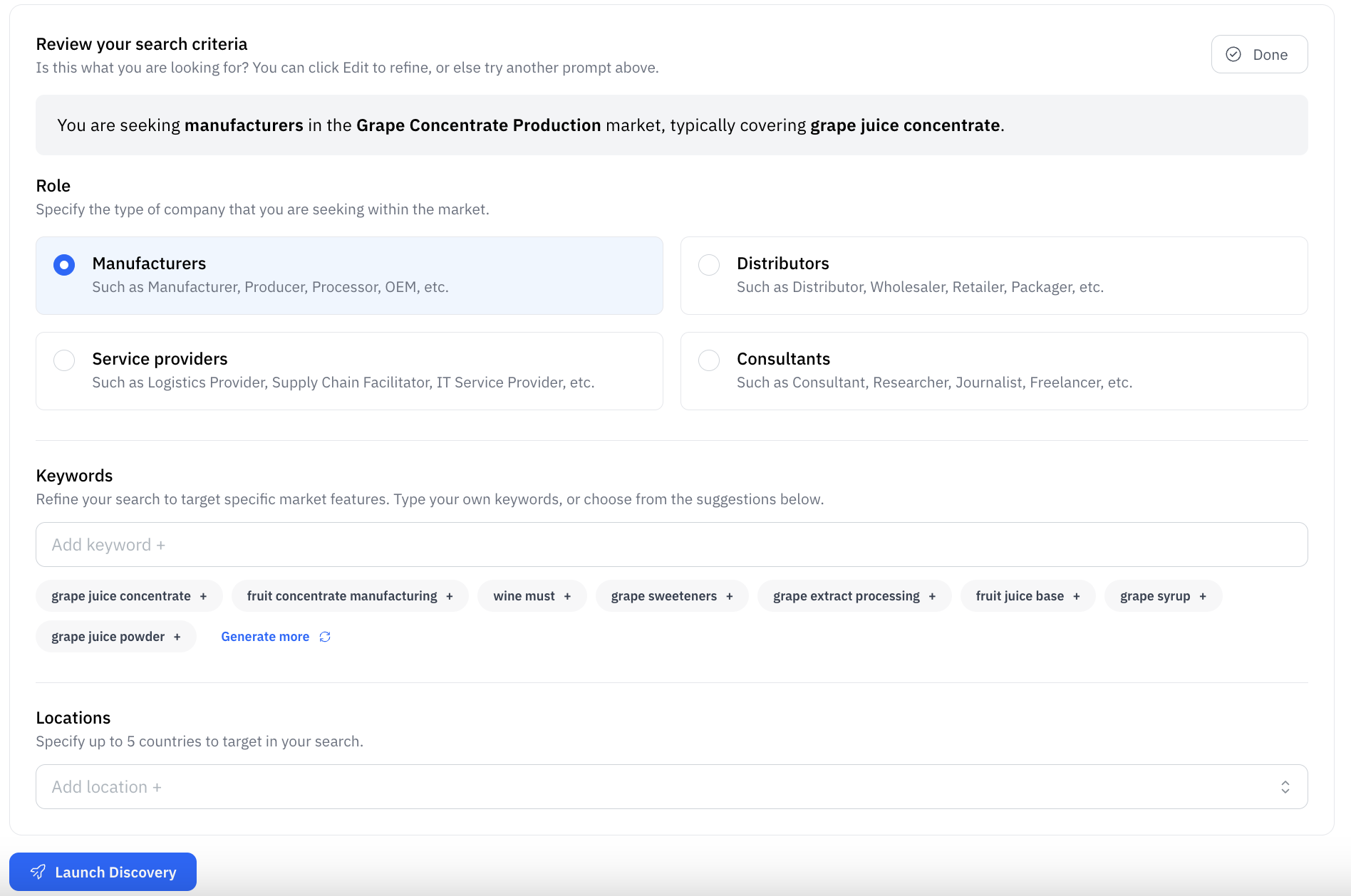Click the Distributors description text
The image size is (1351, 896).
tap(920, 287)
